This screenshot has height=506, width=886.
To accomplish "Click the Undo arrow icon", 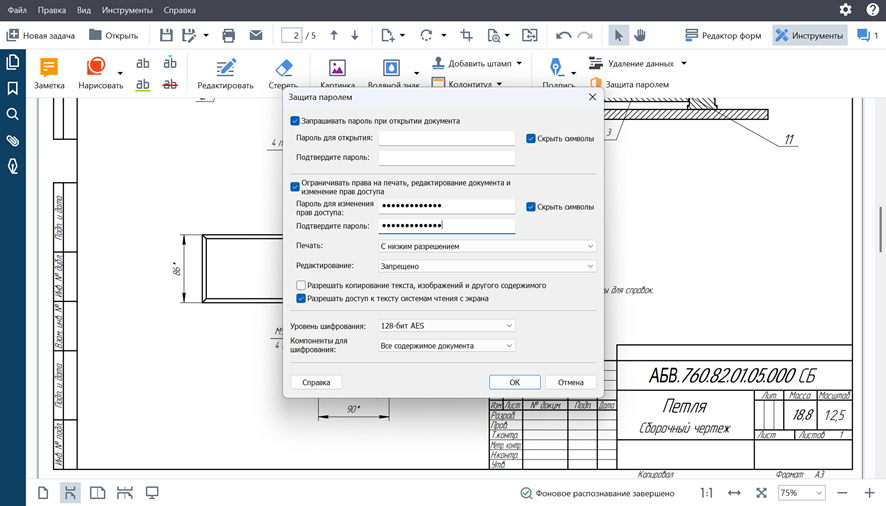I will (563, 35).
